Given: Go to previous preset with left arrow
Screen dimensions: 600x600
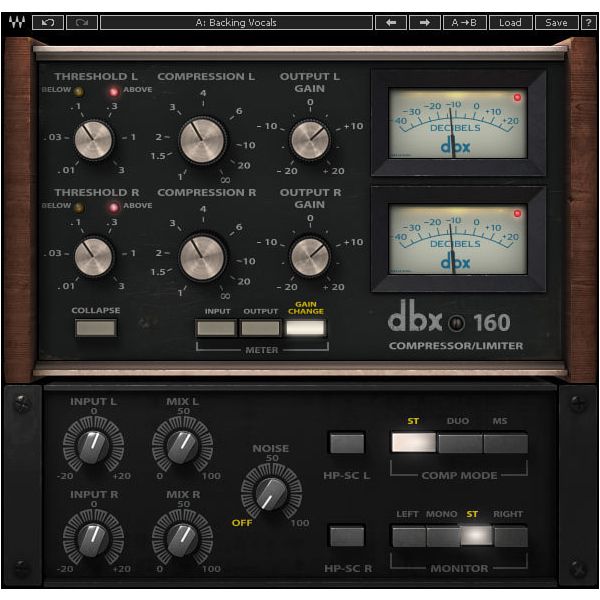Looking at the screenshot, I should click(390, 22).
